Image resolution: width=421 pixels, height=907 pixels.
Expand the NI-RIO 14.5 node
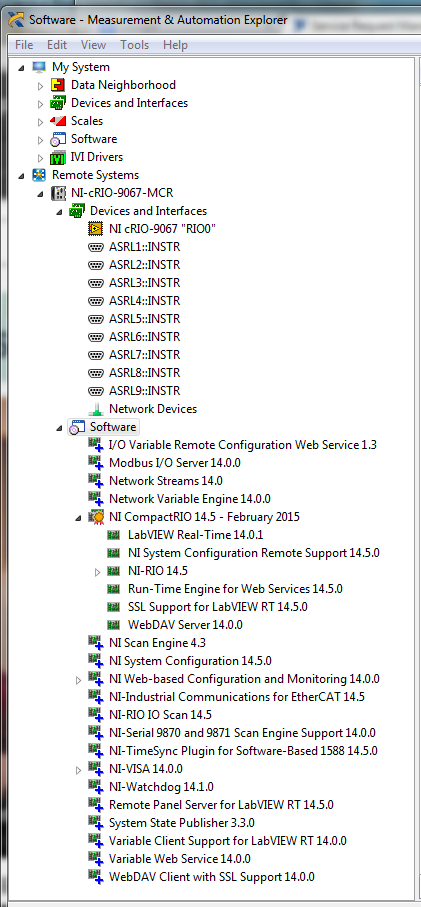point(98,572)
